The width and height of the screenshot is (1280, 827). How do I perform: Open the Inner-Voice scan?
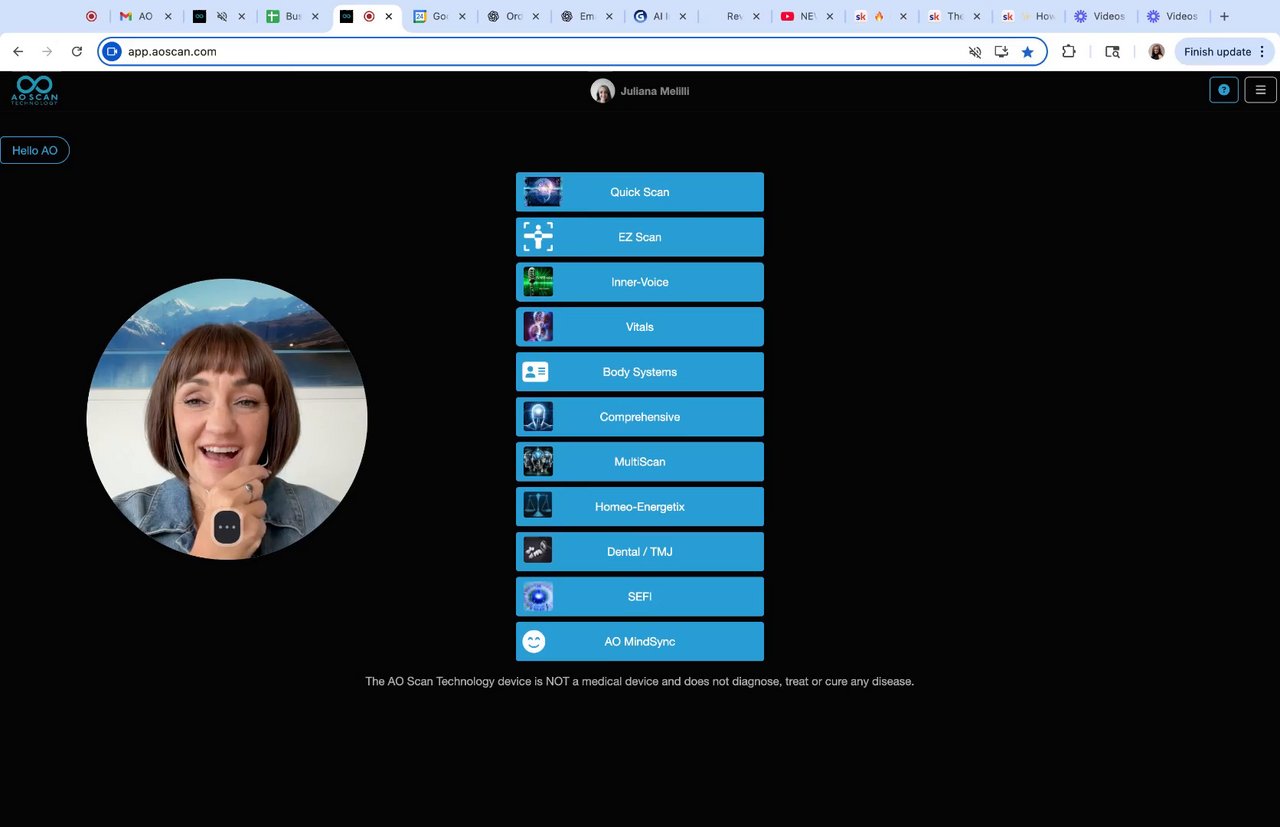pos(640,282)
